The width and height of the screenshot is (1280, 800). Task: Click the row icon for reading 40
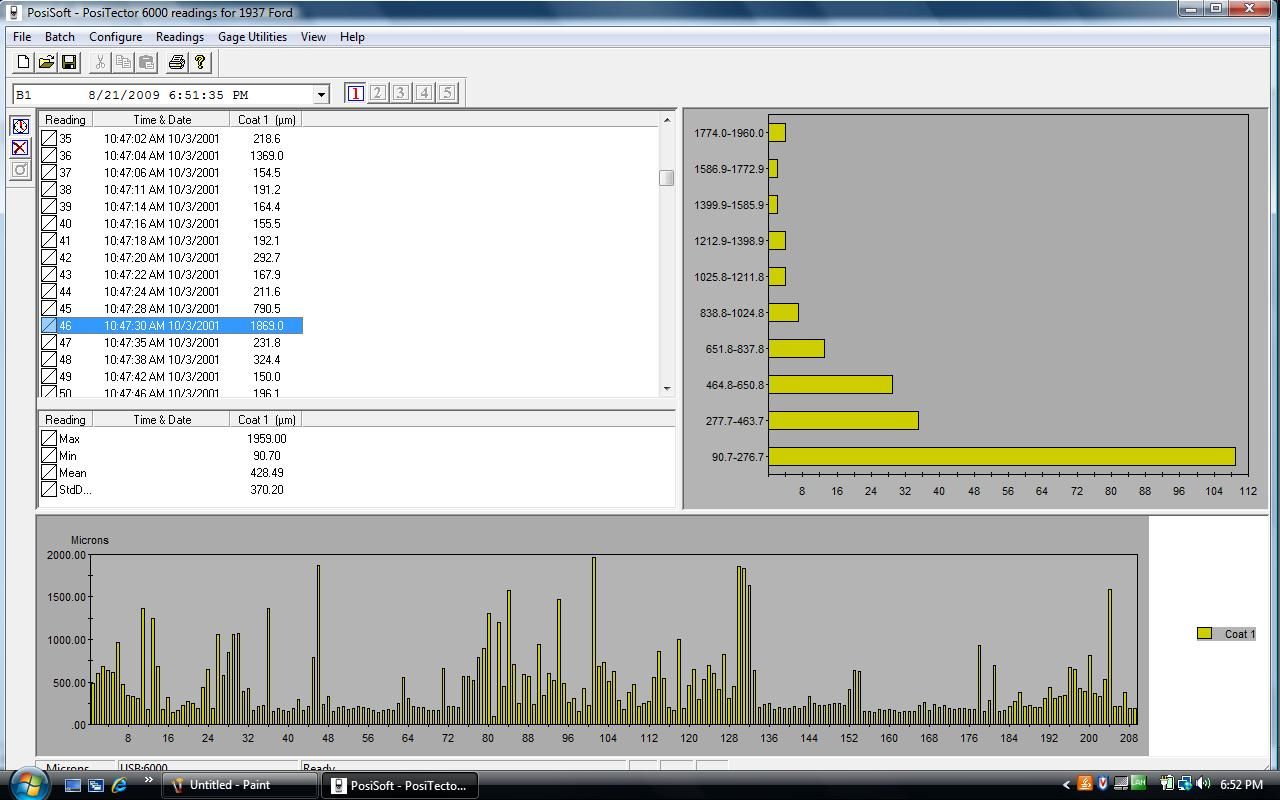coord(49,224)
